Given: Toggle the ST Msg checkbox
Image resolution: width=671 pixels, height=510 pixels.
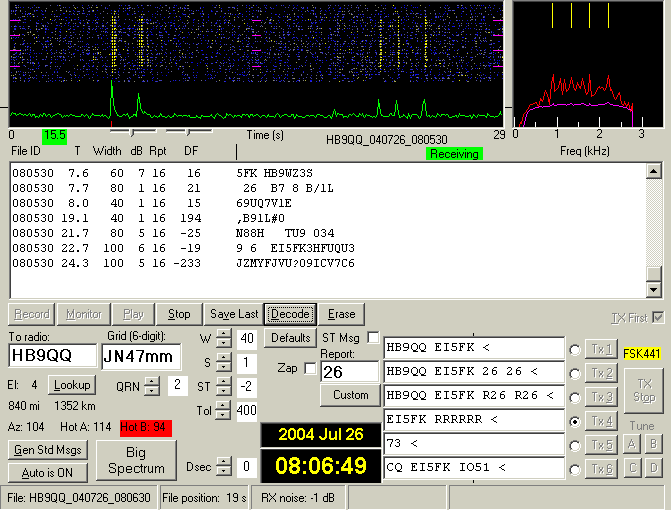Looking at the screenshot, I should [373, 338].
